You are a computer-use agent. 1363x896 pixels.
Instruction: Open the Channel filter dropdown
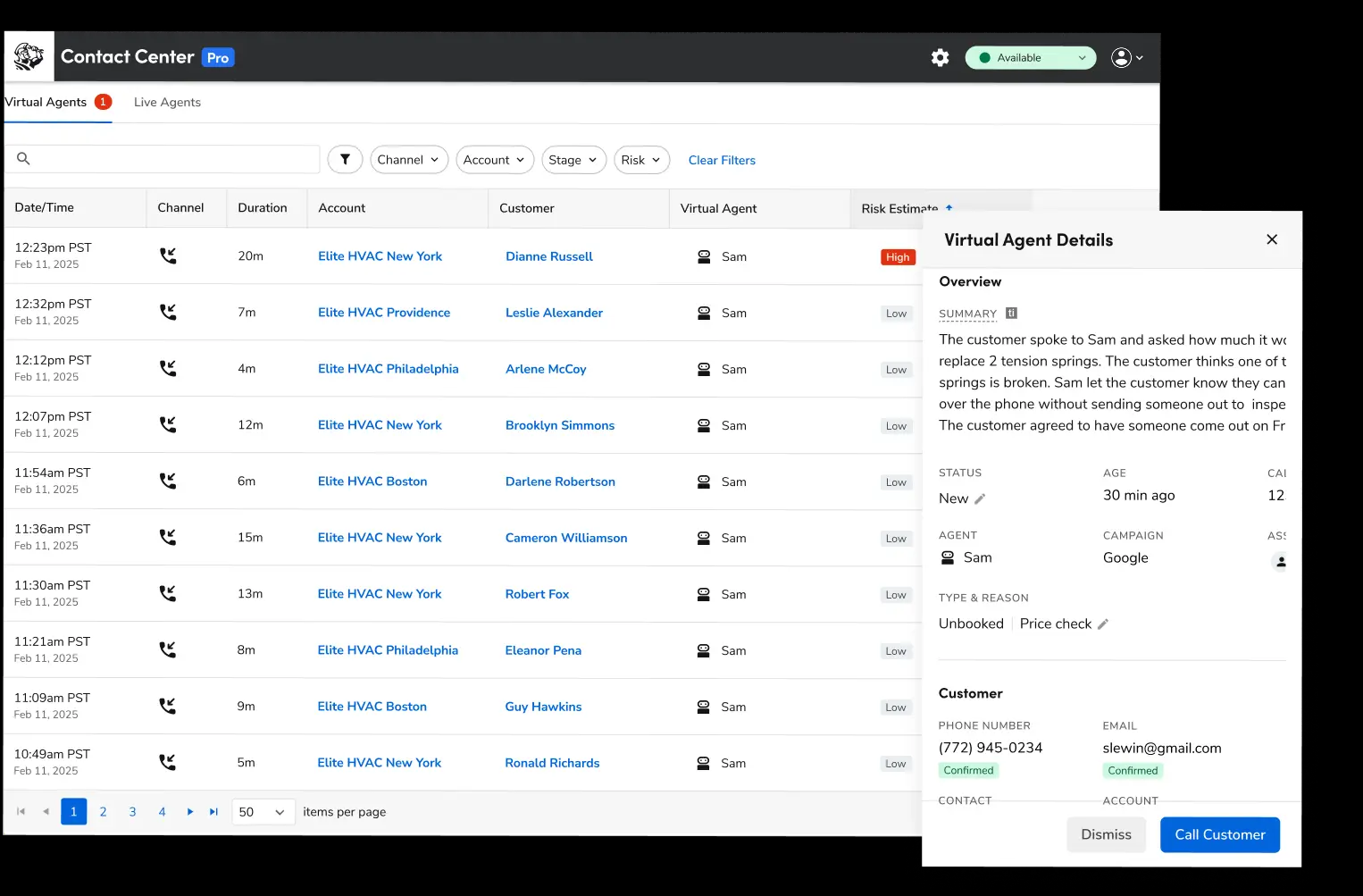409,160
